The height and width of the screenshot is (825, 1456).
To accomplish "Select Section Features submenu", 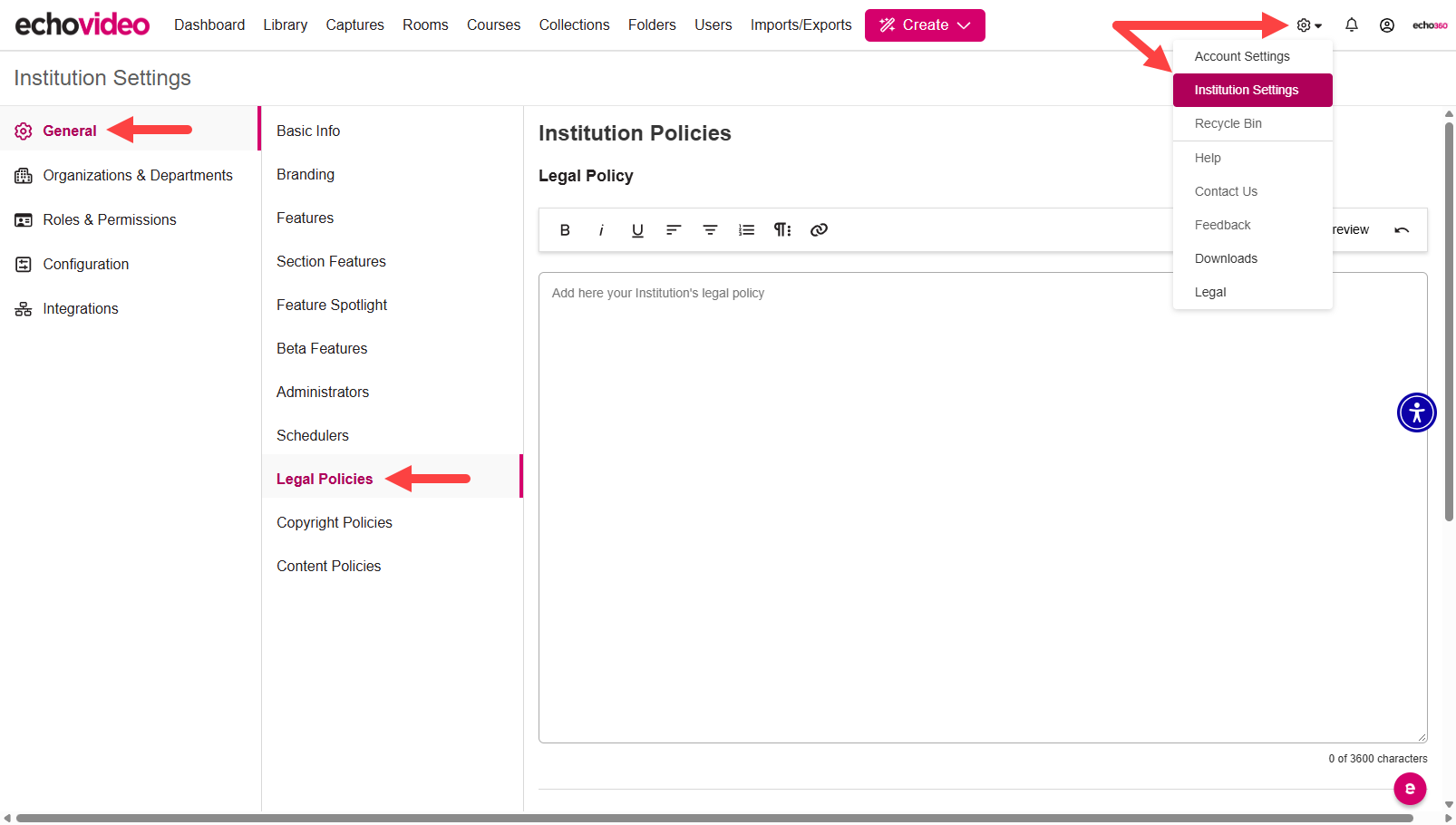I will (392, 261).
